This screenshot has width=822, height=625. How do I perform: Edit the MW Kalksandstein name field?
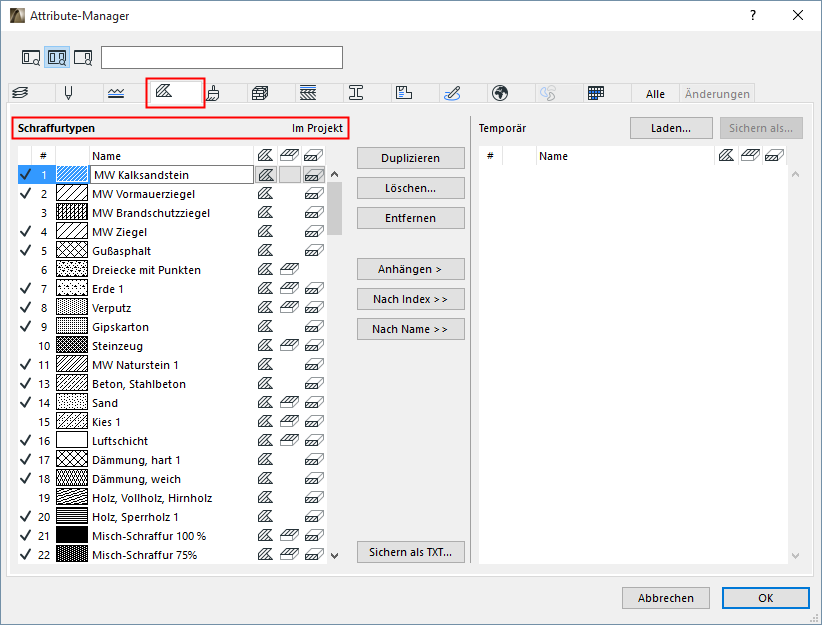(x=172, y=175)
